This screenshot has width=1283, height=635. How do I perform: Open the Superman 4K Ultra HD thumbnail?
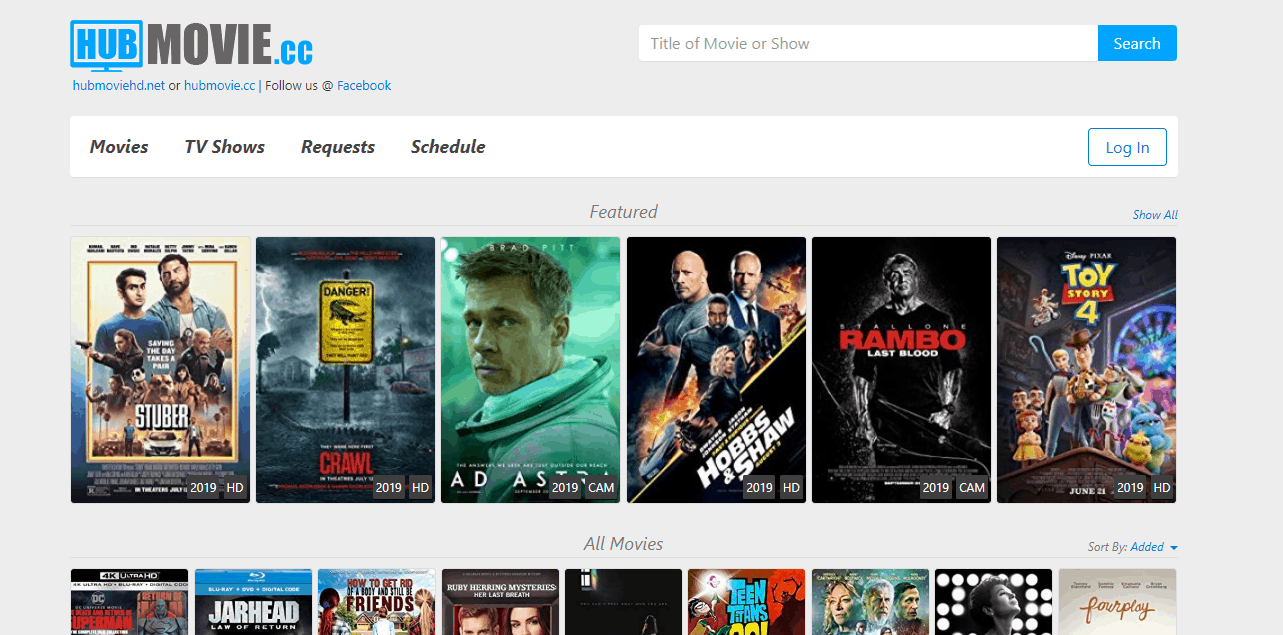129,602
